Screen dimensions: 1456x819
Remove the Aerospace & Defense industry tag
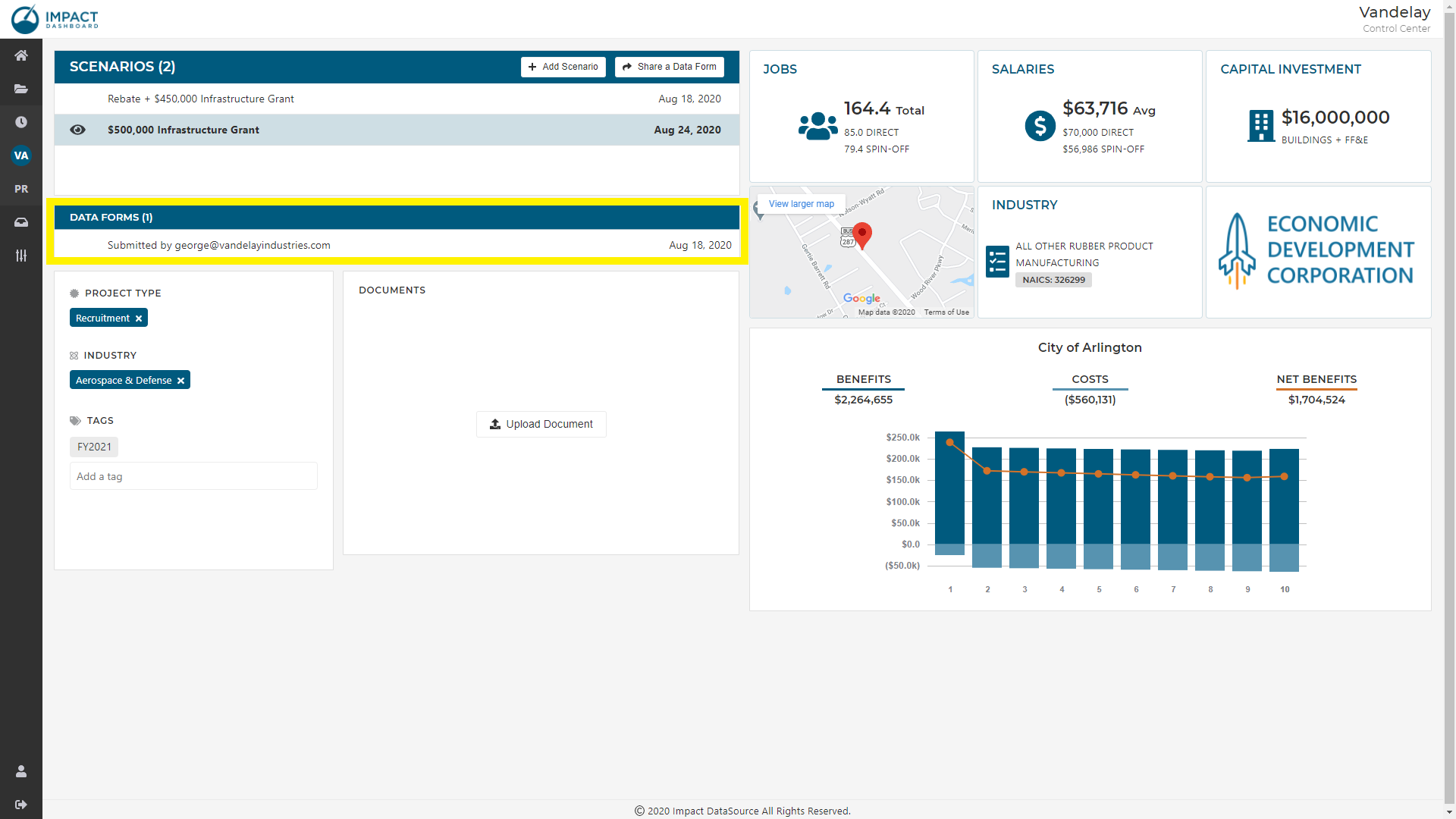click(180, 381)
